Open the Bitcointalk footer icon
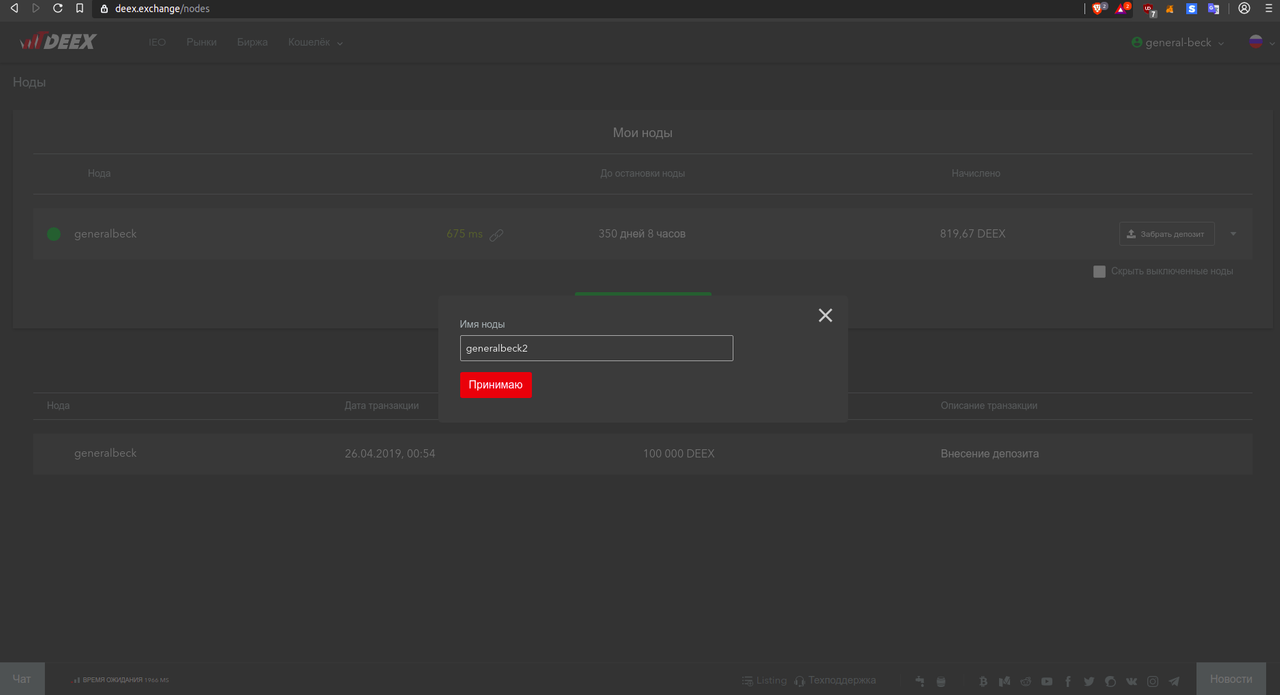This screenshot has height=695, width=1280. pos(983,681)
